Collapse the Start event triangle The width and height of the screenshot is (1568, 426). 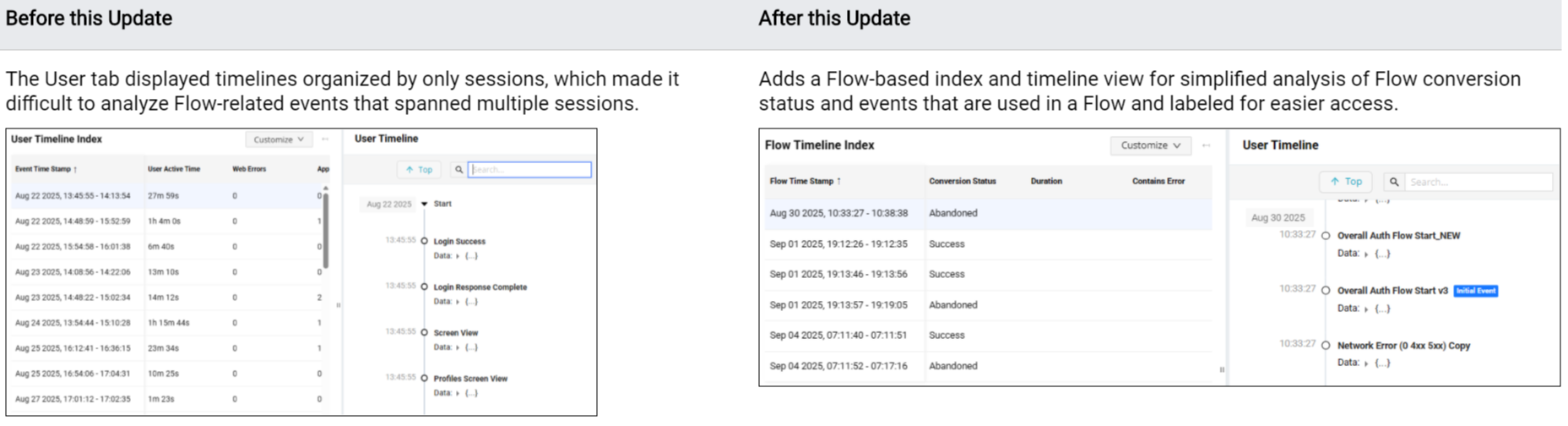tap(425, 204)
